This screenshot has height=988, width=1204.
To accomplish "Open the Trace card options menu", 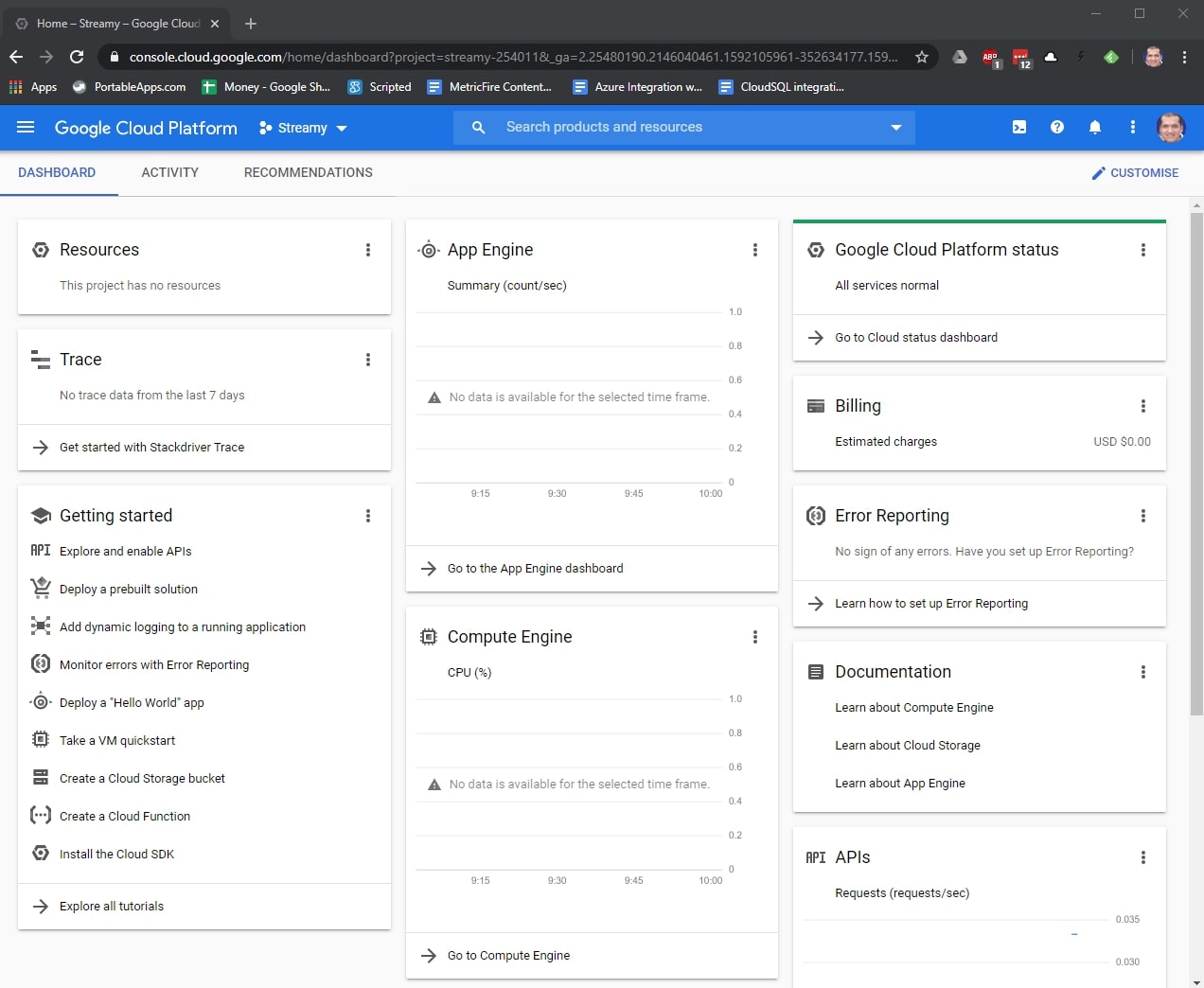I will [368, 360].
